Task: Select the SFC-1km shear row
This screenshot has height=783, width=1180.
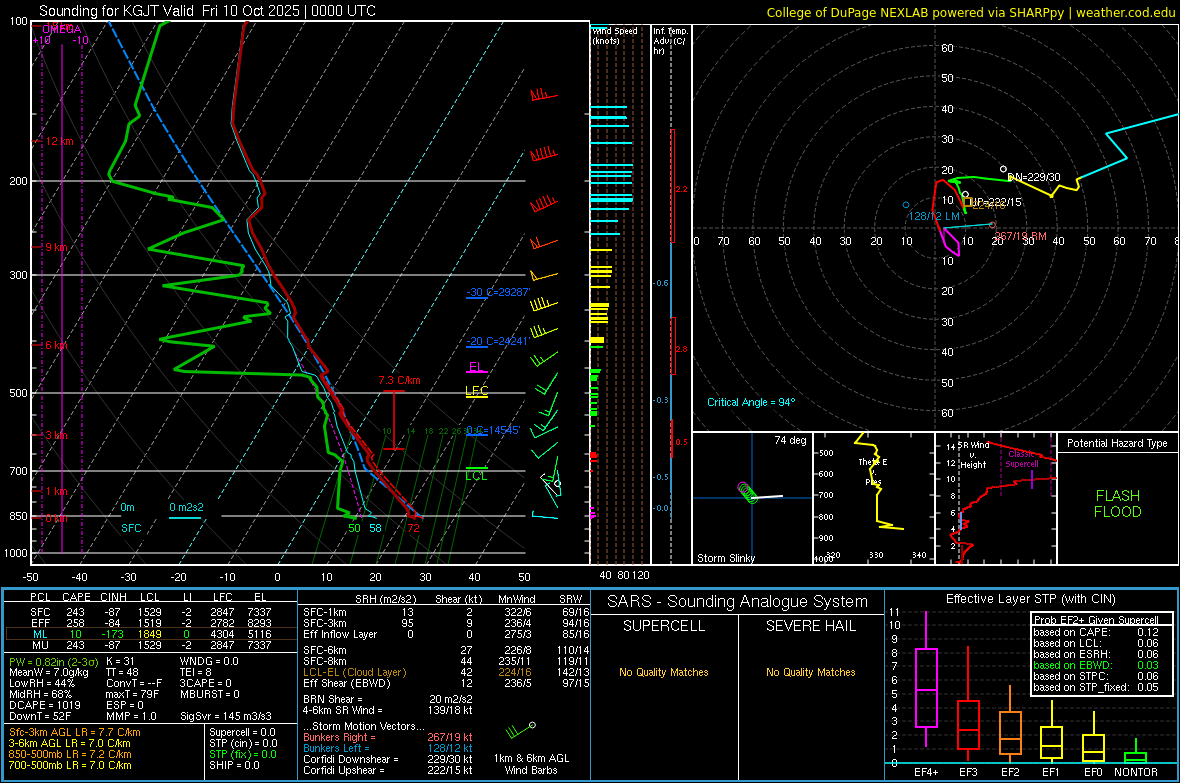Action: click(446, 613)
